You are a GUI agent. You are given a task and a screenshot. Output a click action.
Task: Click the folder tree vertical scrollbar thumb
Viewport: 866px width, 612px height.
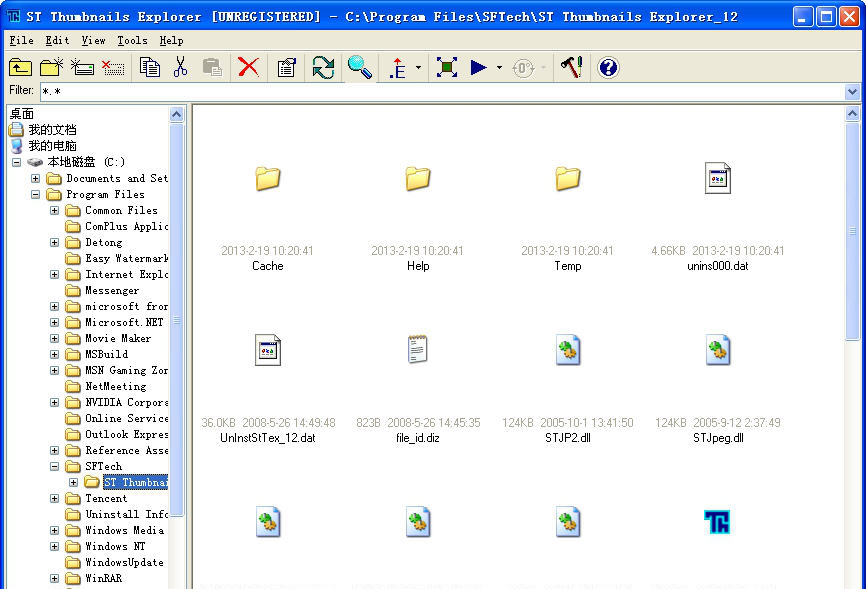pyautogui.click(x=176, y=320)
